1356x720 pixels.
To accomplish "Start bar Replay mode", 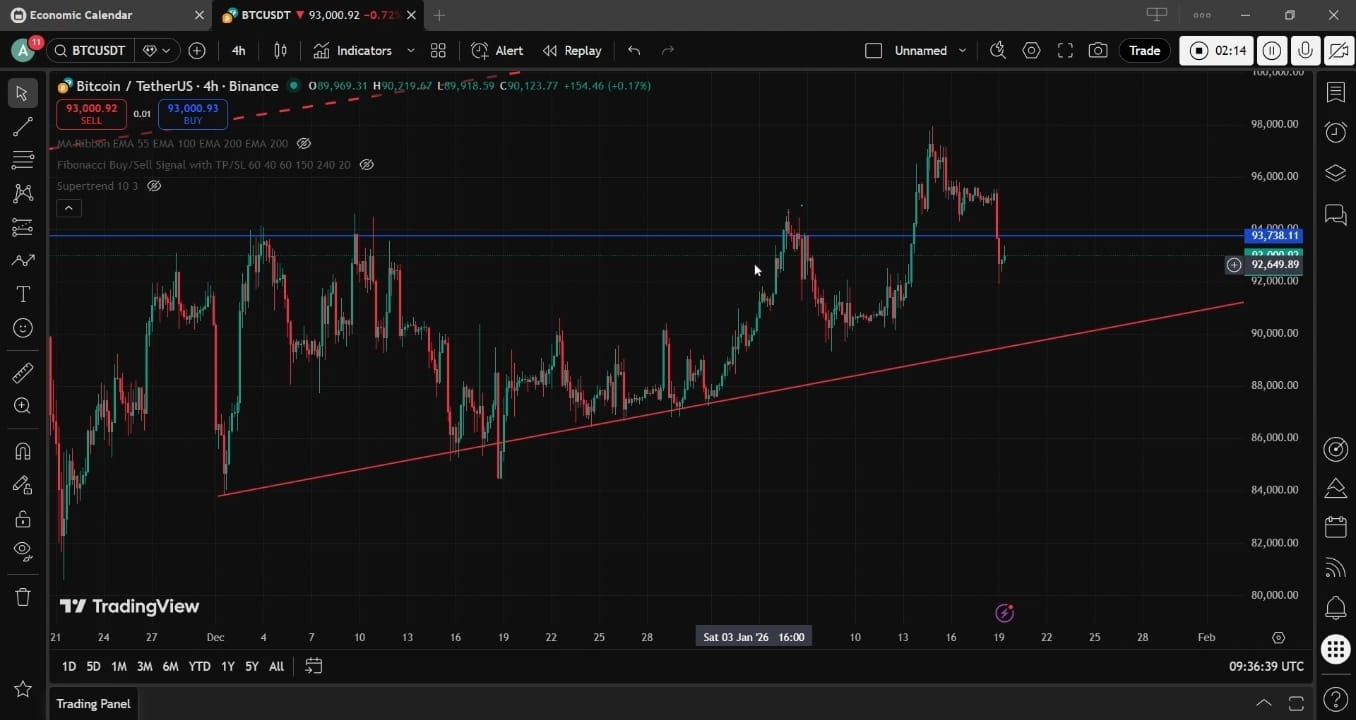I will coord(572,51).
